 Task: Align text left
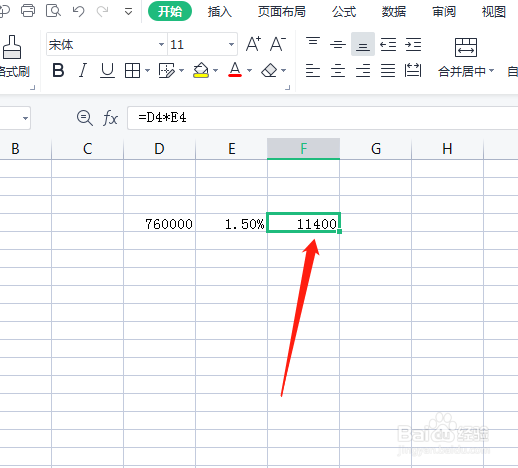[313, 70]
